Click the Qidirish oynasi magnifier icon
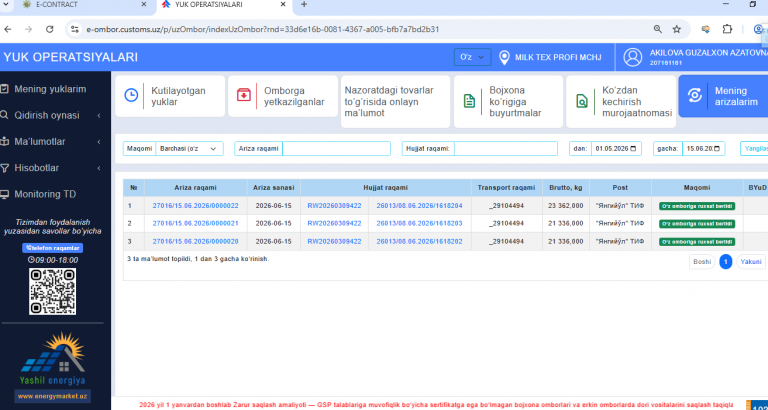 click(x=4, y=115)
